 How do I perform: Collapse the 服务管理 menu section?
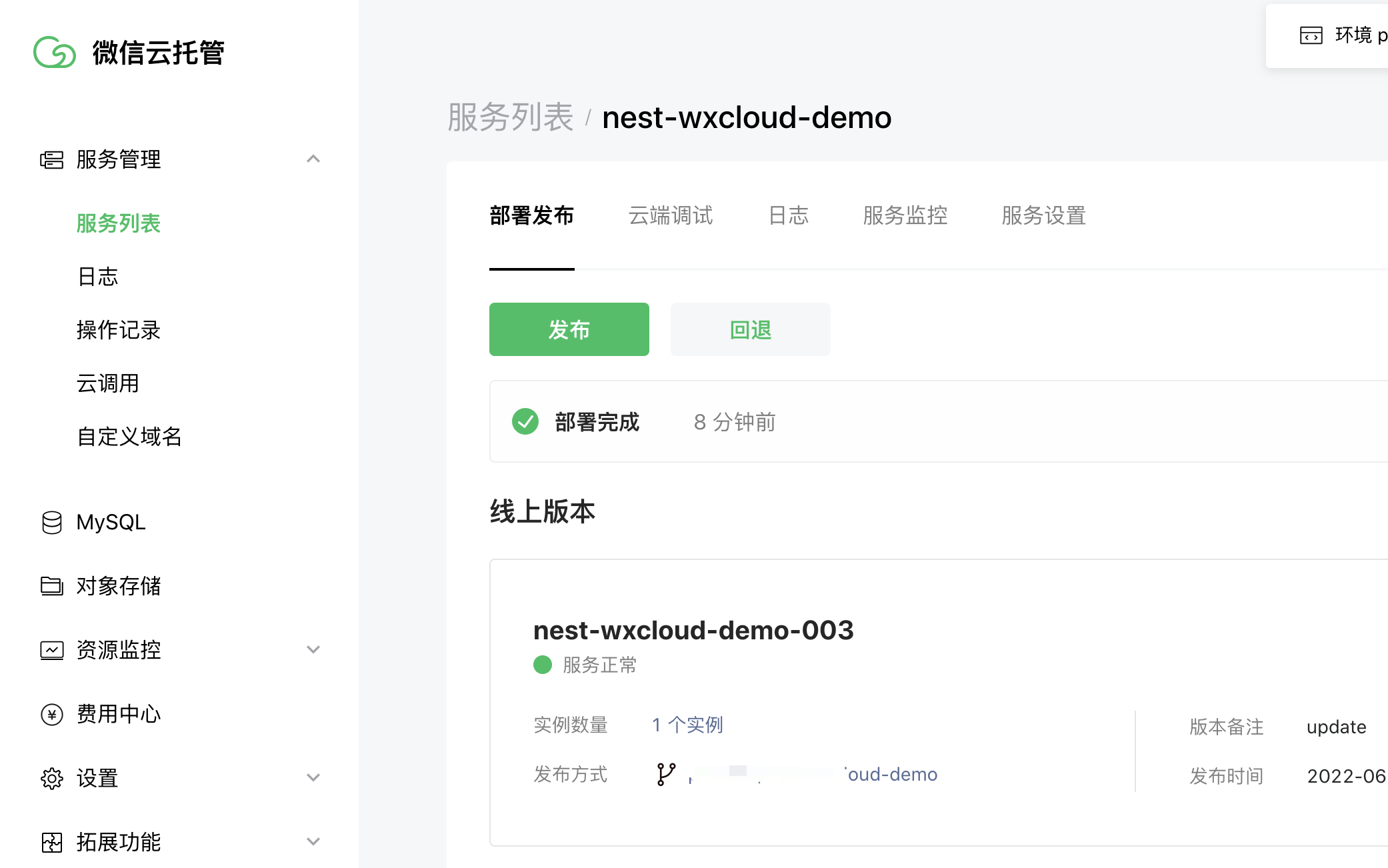(313, 159)
